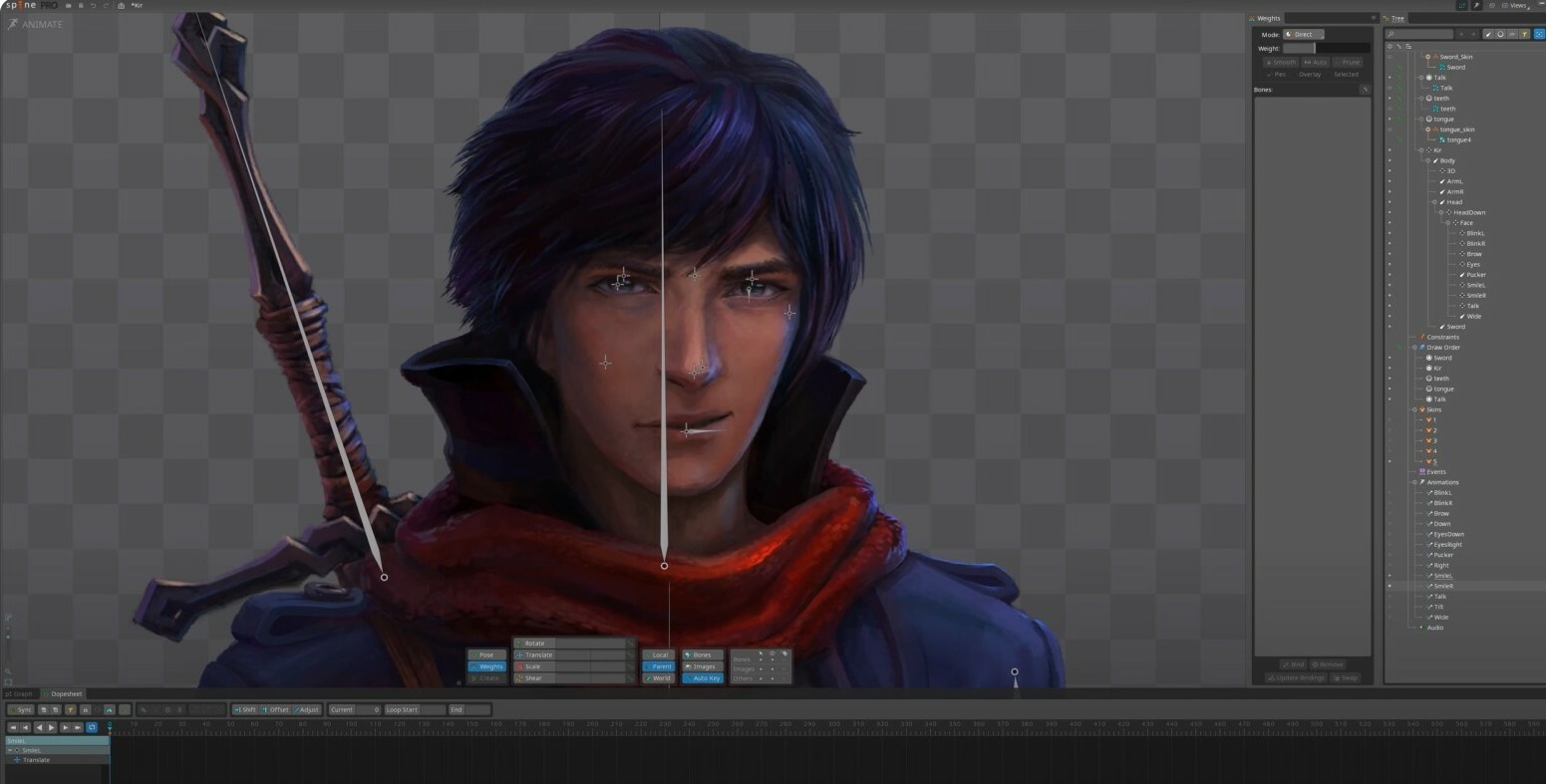Toggle visibility dot for ArmL bone

(1390, 181)
